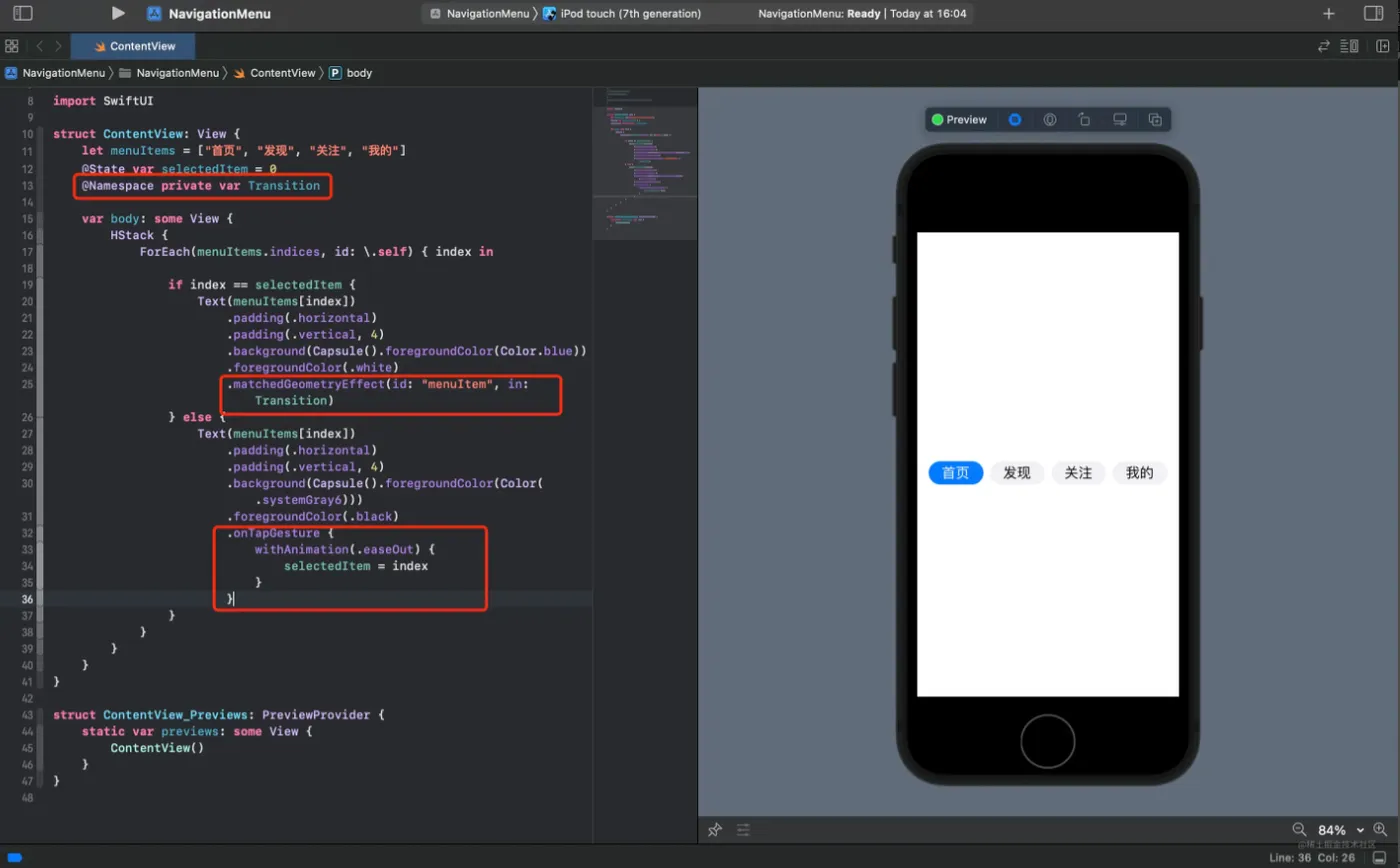Image resolution: width=1400 pixels, height=868 pixels.
Task: Go back in editor history
Action: [x=40, y=46]
